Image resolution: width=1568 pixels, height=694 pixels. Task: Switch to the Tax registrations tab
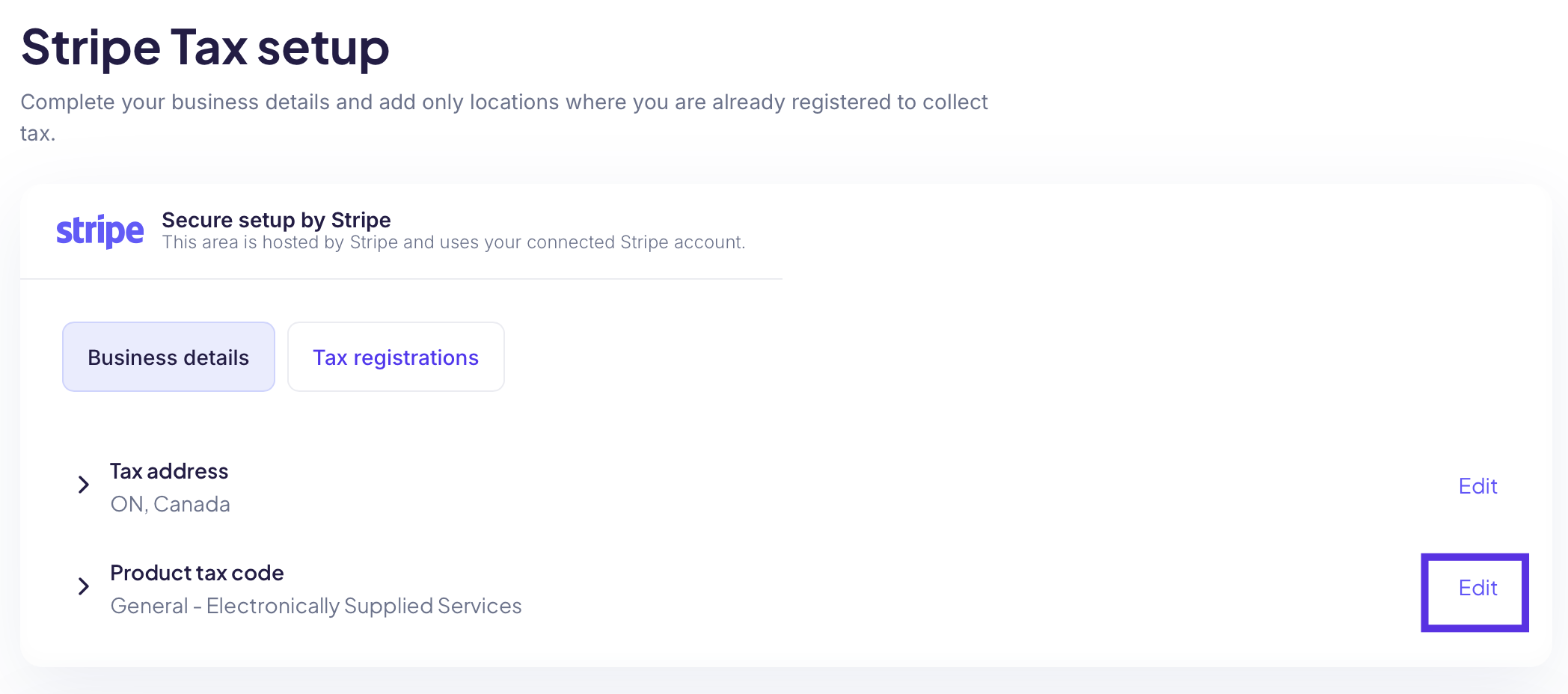[x=396, y=357]
